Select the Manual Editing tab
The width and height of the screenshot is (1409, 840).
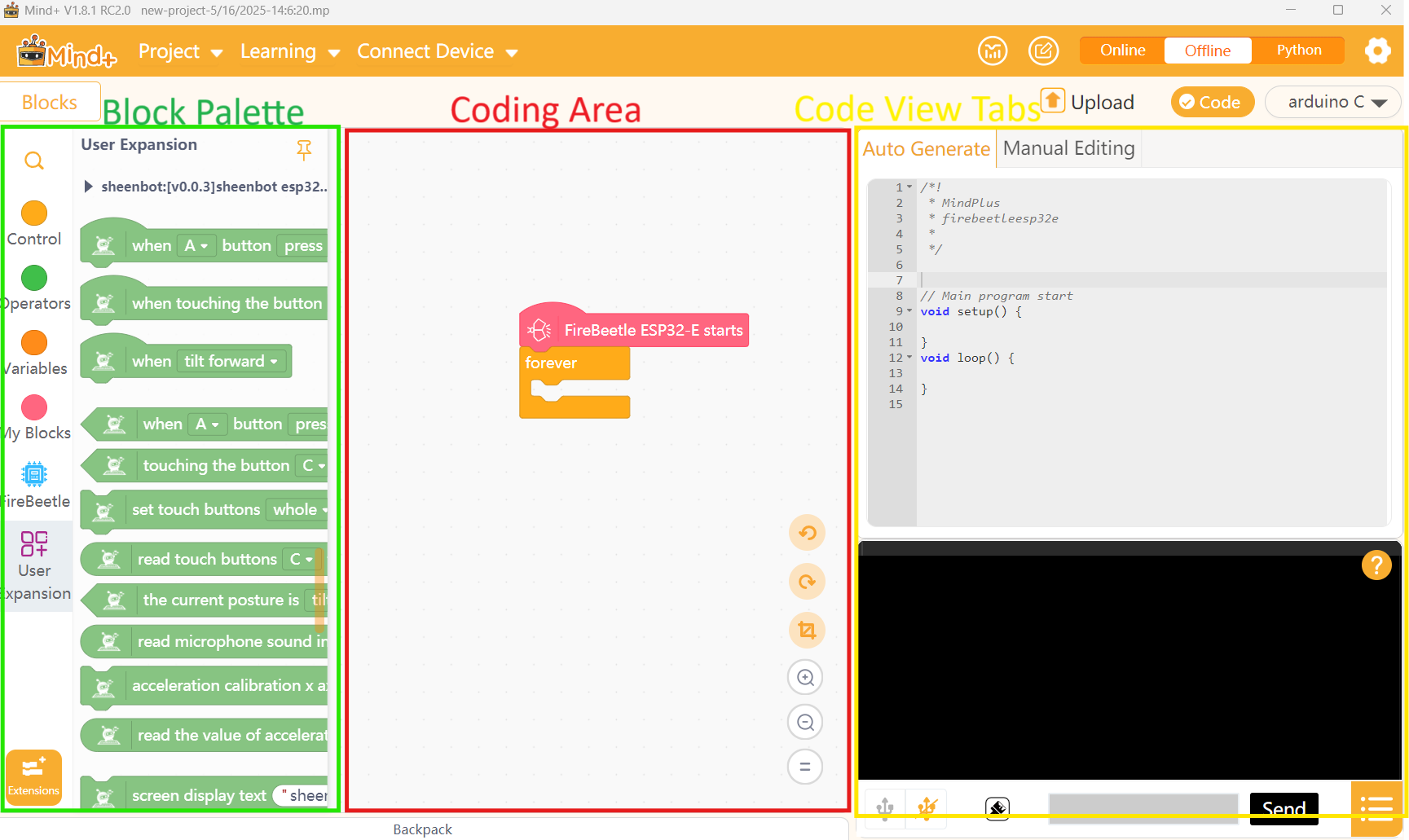click(x=1068, y=148)
